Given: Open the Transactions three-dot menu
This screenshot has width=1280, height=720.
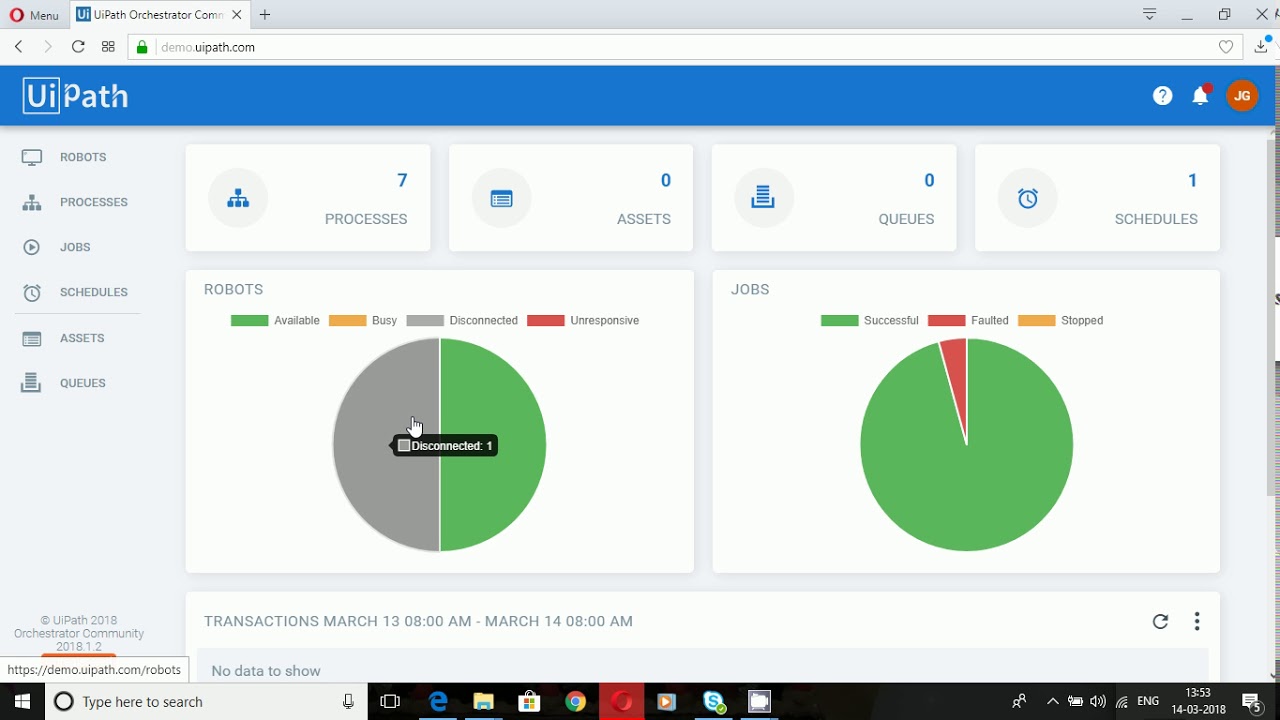Looking at the screenshot, I should point(1196,621).
